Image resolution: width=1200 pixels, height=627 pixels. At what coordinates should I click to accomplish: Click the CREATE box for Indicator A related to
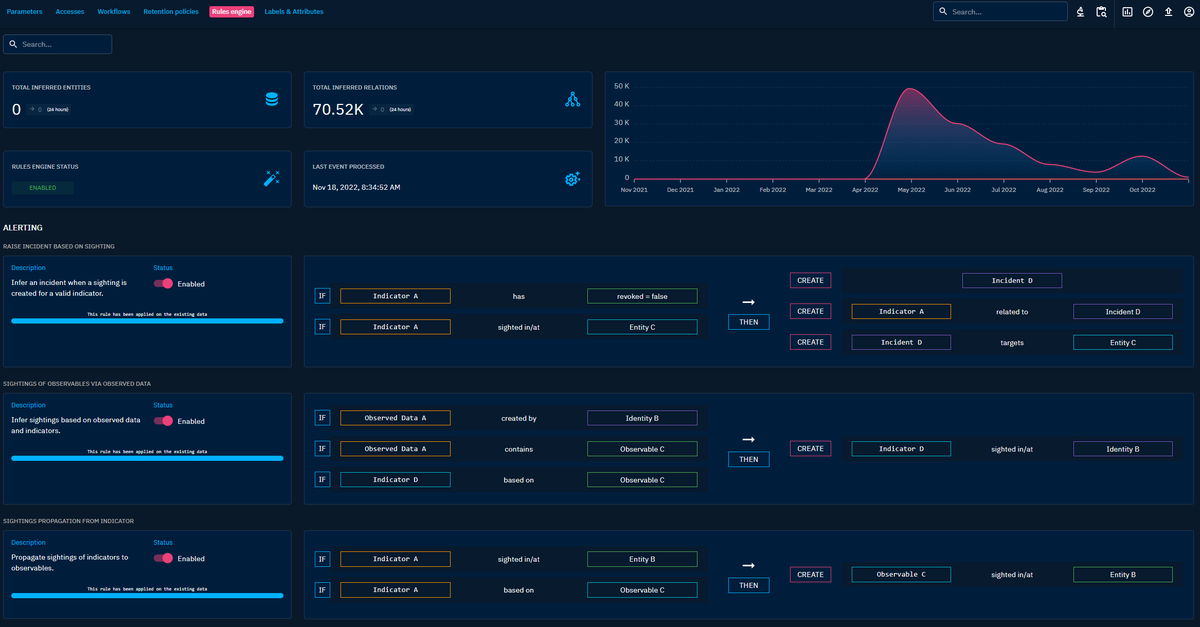coord(810,311)
